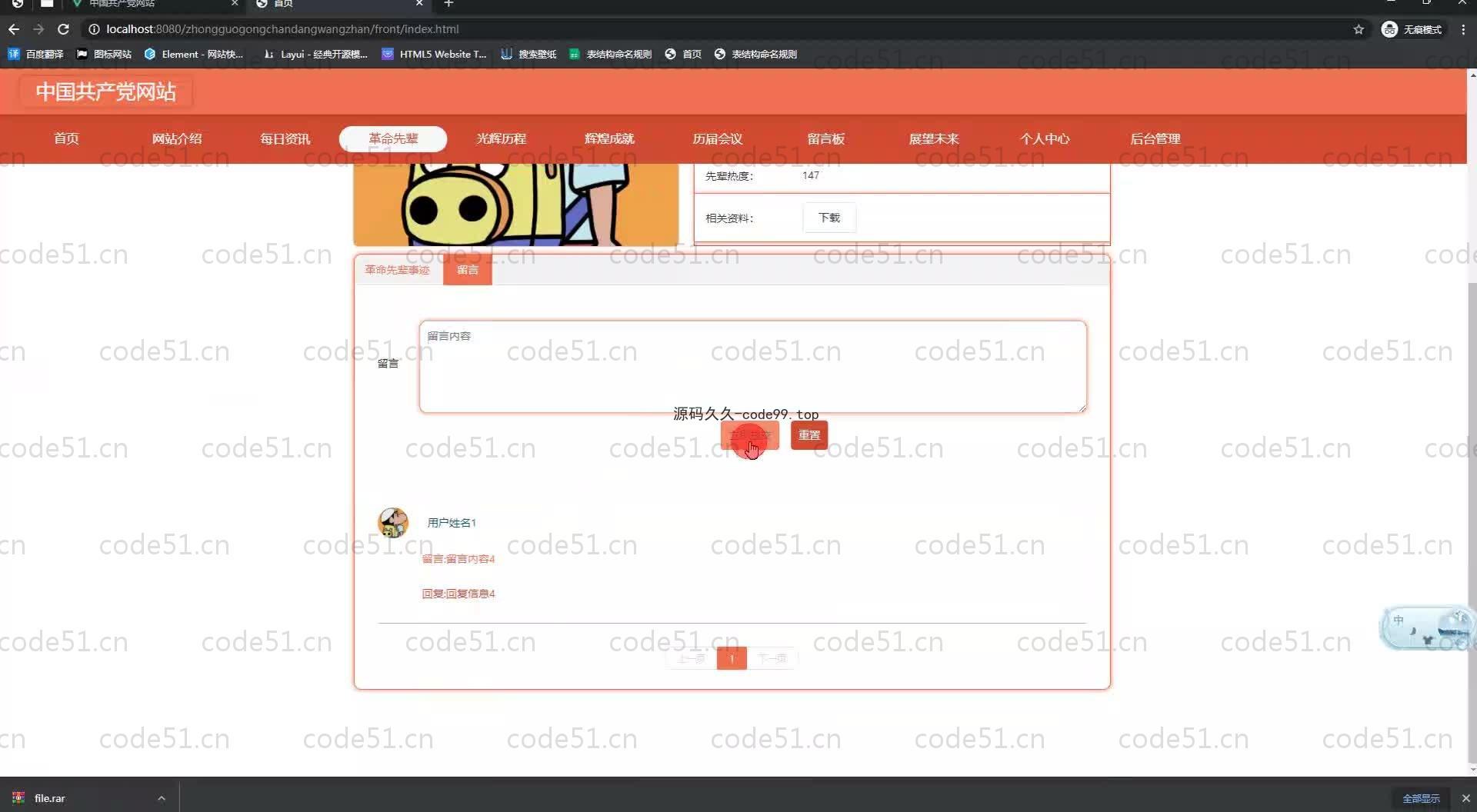Click the address bar URL

tap(282, 29)
